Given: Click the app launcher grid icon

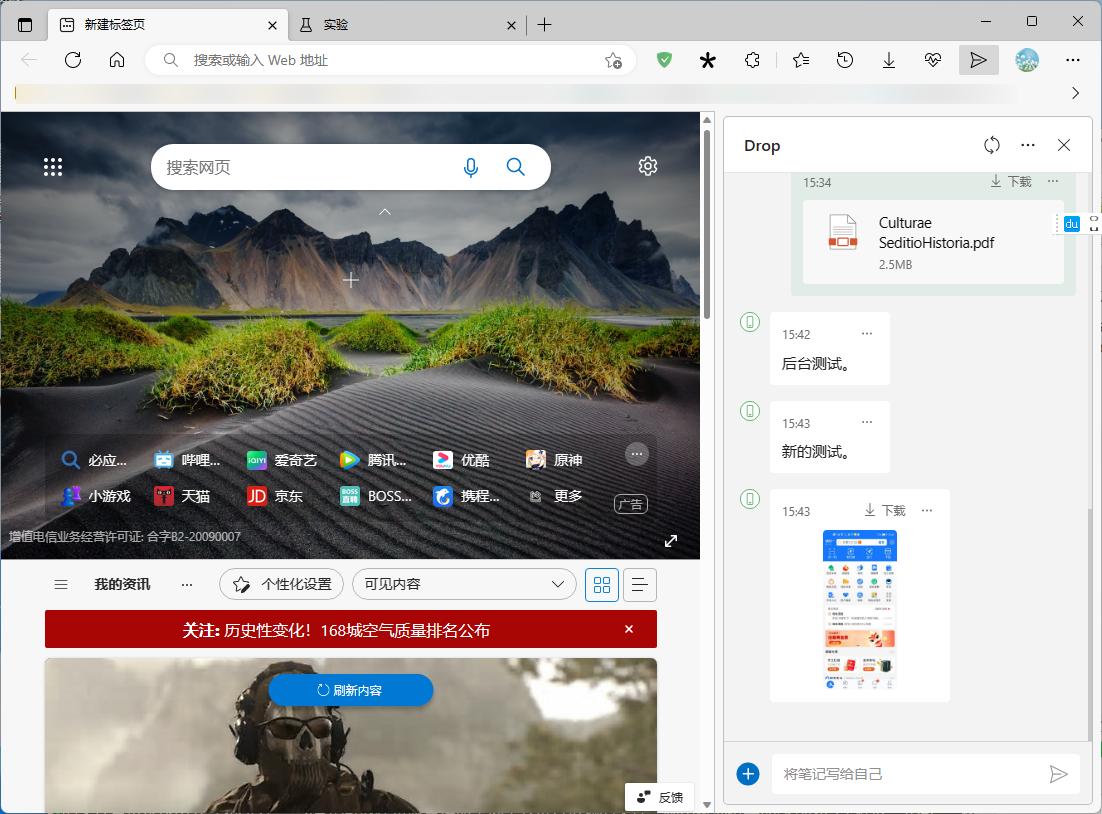Looking at the screenshot, I should click(53, 166).
